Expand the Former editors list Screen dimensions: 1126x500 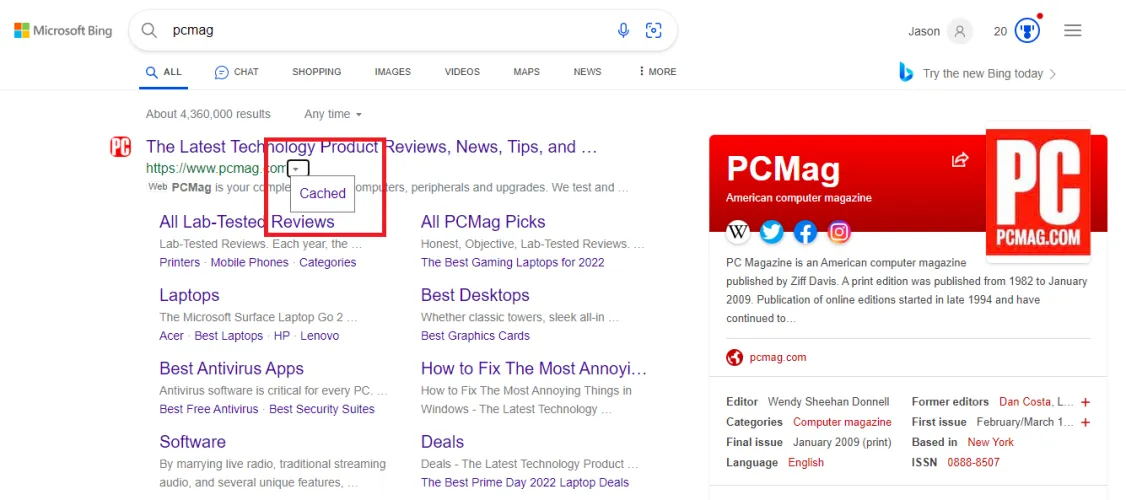point(1086,402)
